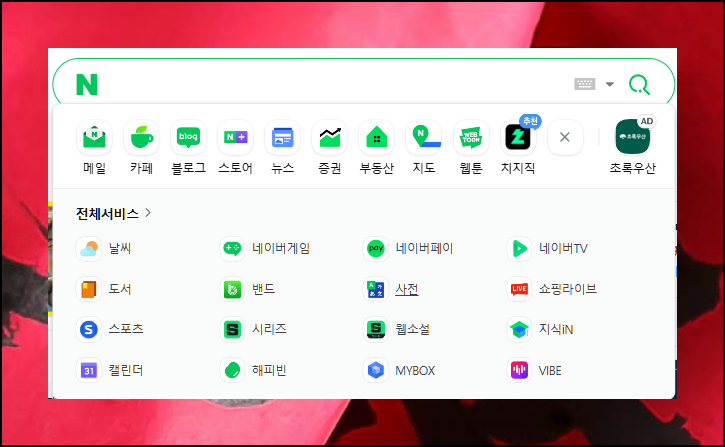Click the 웹소설 label text
Screen dimensions: 725x447
[412, 330]
